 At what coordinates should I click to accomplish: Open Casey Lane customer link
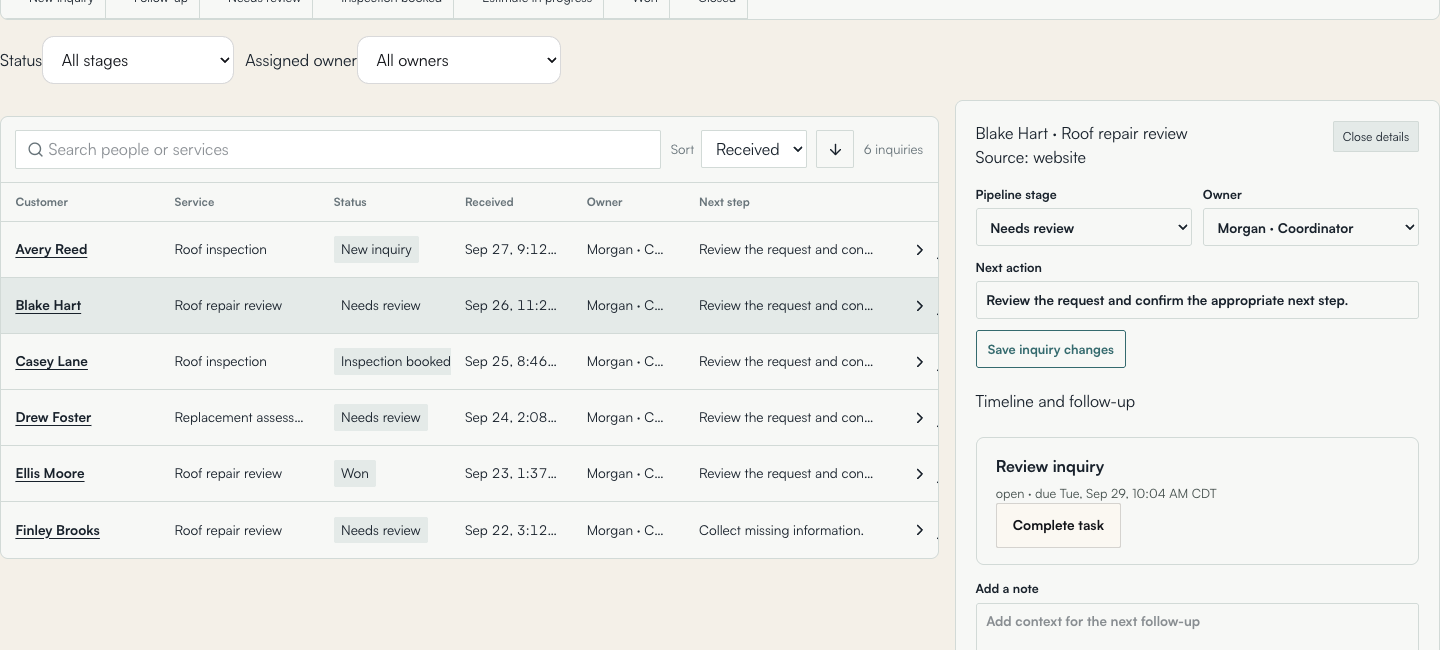tap(52, 362)
